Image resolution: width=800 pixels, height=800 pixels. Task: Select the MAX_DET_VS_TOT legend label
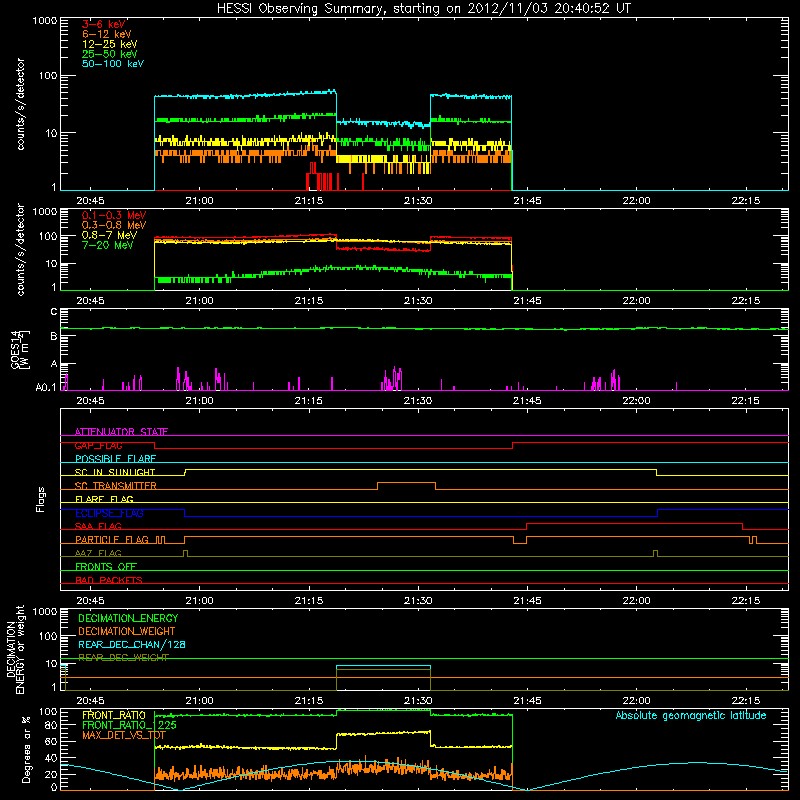[x=124, y=735]
